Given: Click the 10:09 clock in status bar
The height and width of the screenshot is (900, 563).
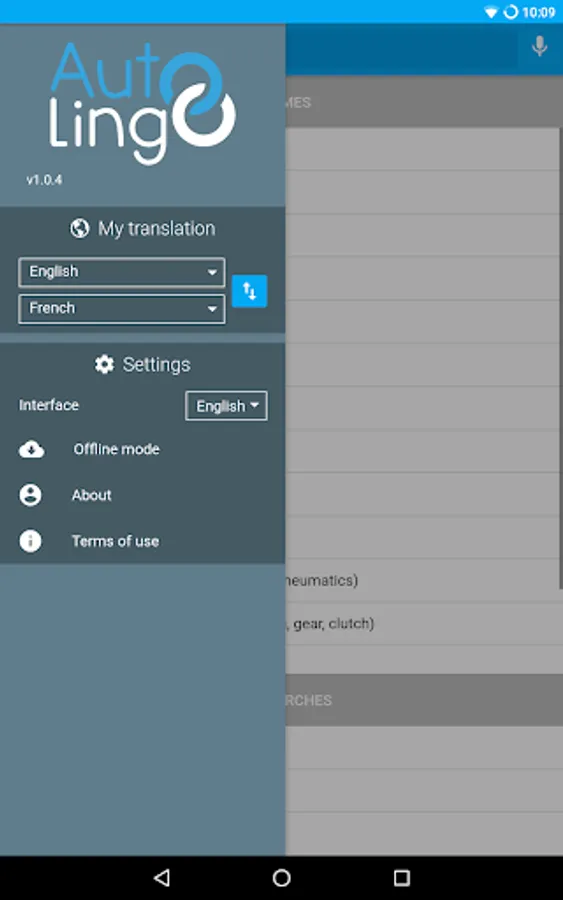Looking at the screenshot, I should [539, 12].
